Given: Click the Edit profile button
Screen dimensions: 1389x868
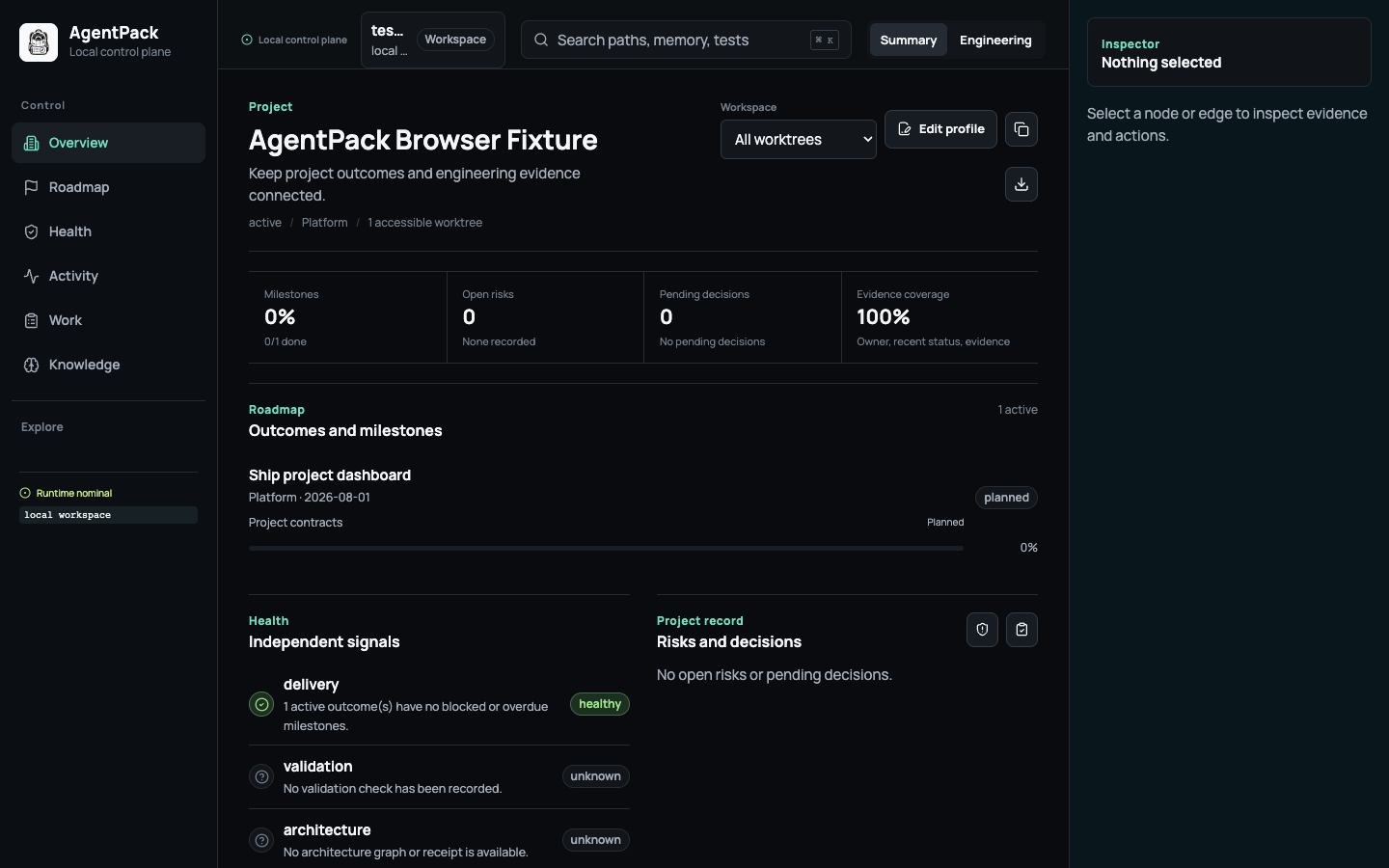Looking at the screenshot, I should click(940, 129).
